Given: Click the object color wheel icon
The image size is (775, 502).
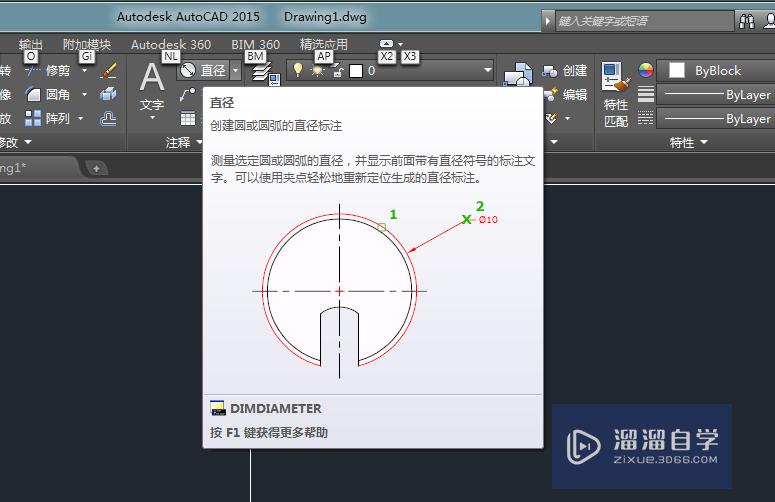Looking at the screenshot, I should click(x=646, y=70).
